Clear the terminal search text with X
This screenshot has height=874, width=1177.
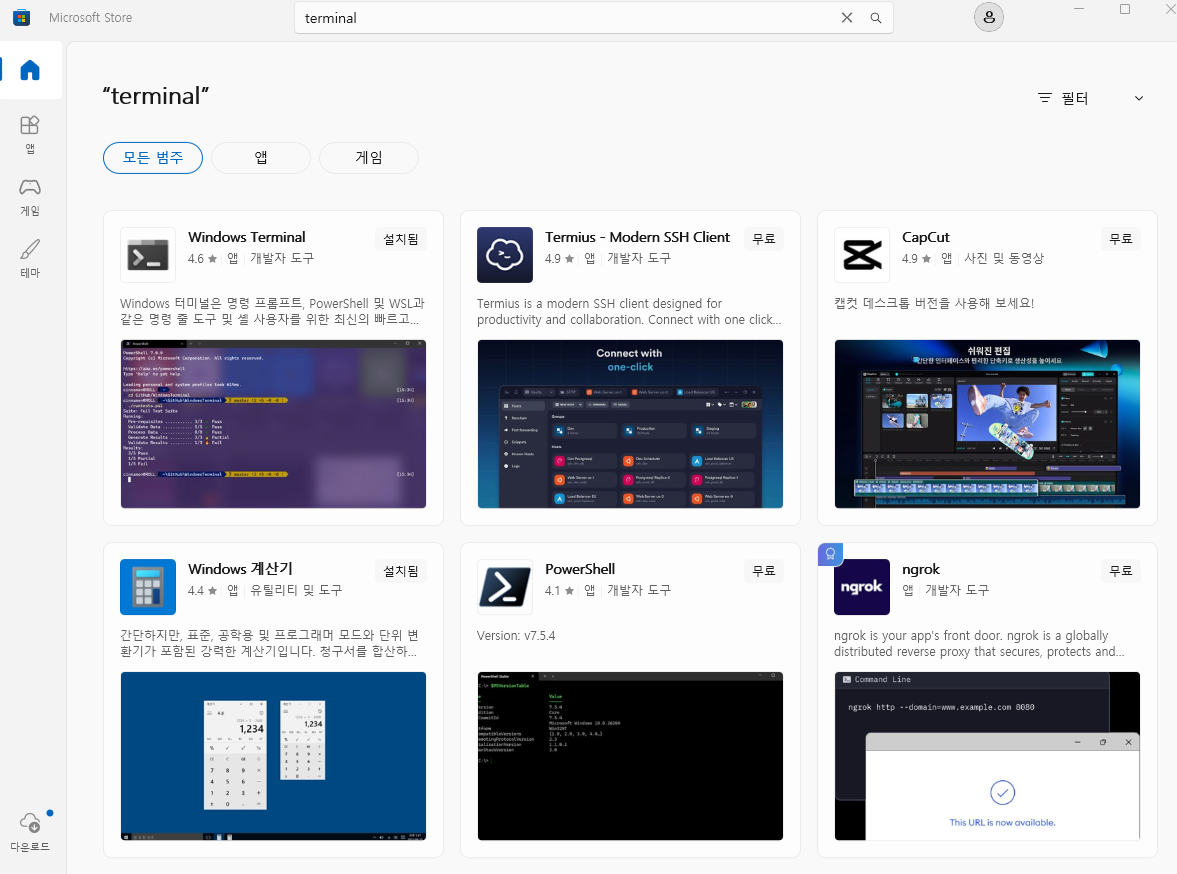click(847, 17)
